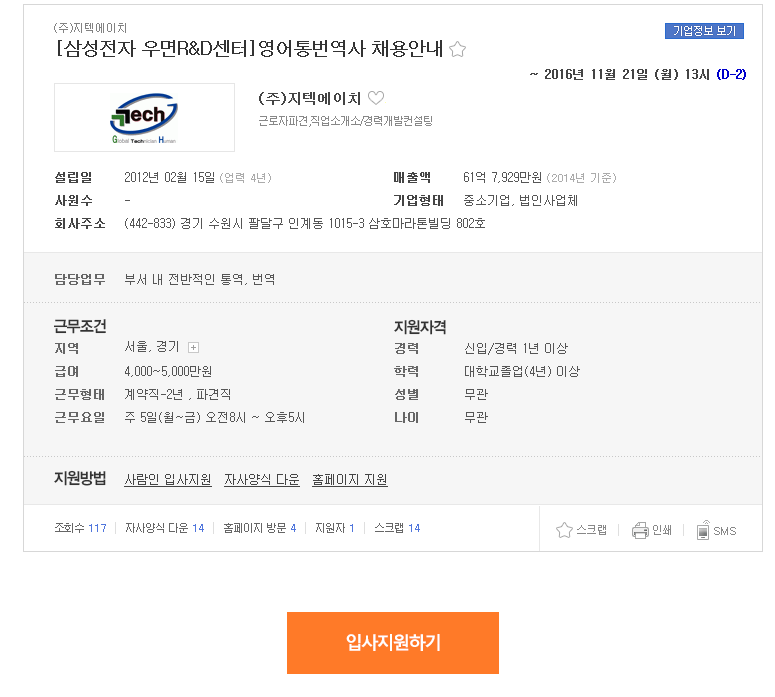Click the 스크랩 star icon
This screenshot has height=697, width=775.
pos(564,530)
